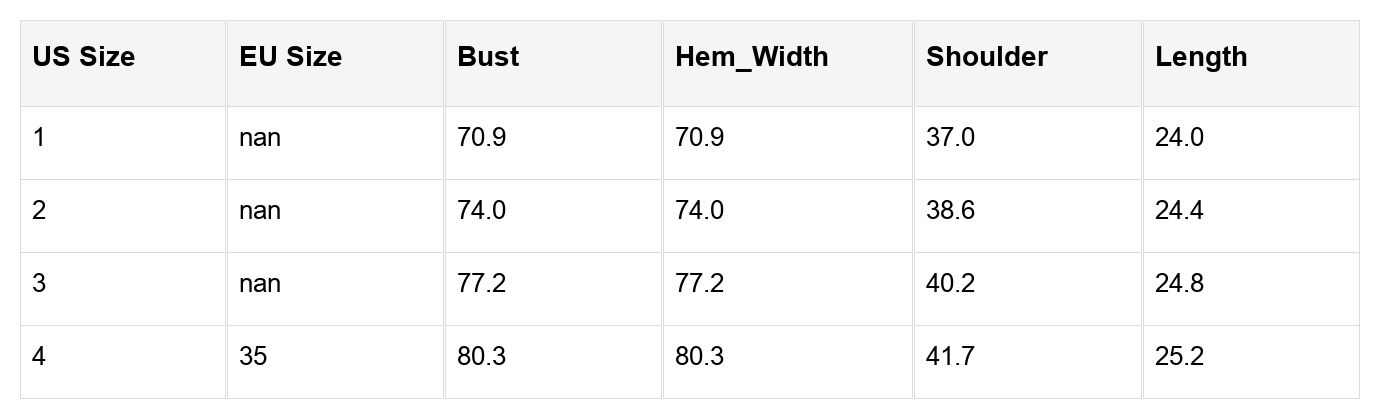This screenshot has height=418, width=1379.
Task: Click the Bust cell showing 80.3
Action: (x=481, y=356)
